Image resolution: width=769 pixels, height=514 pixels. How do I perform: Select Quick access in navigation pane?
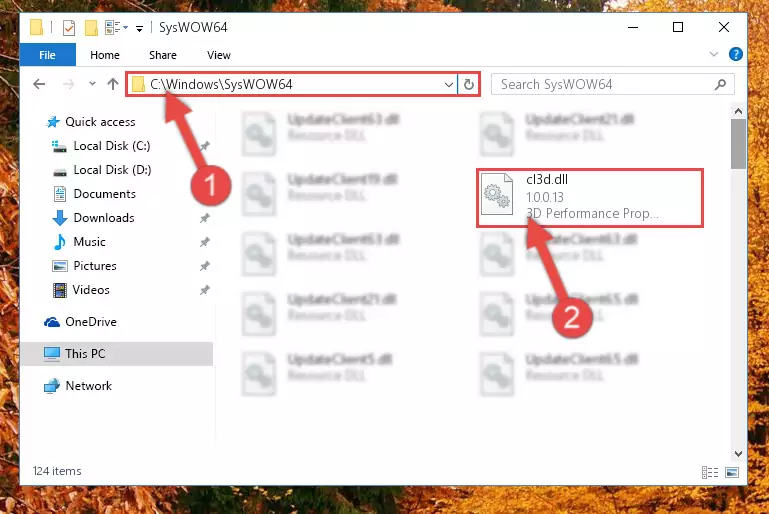coord(100,122)
